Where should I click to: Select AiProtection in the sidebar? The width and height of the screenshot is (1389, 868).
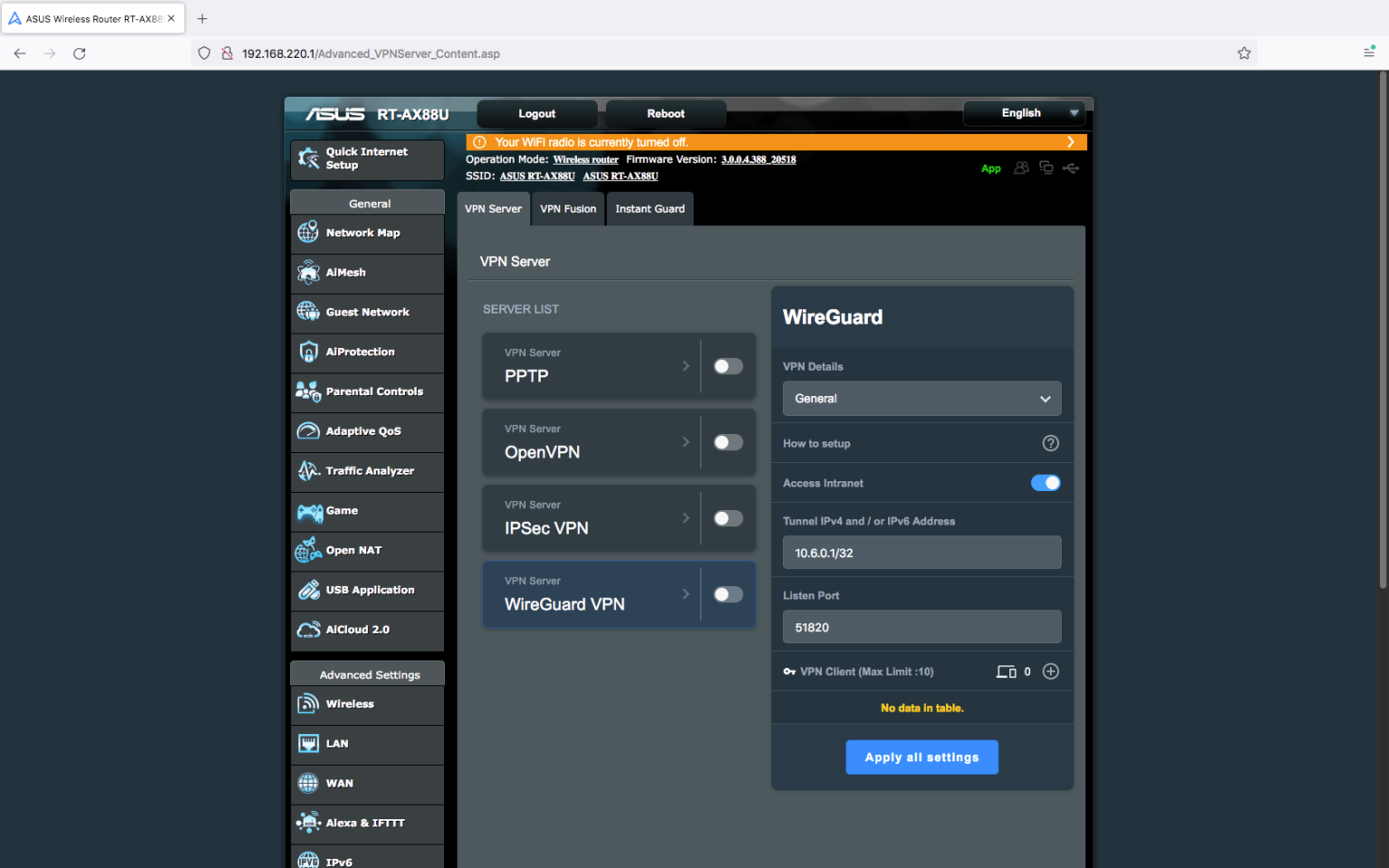tap(359, 352)
